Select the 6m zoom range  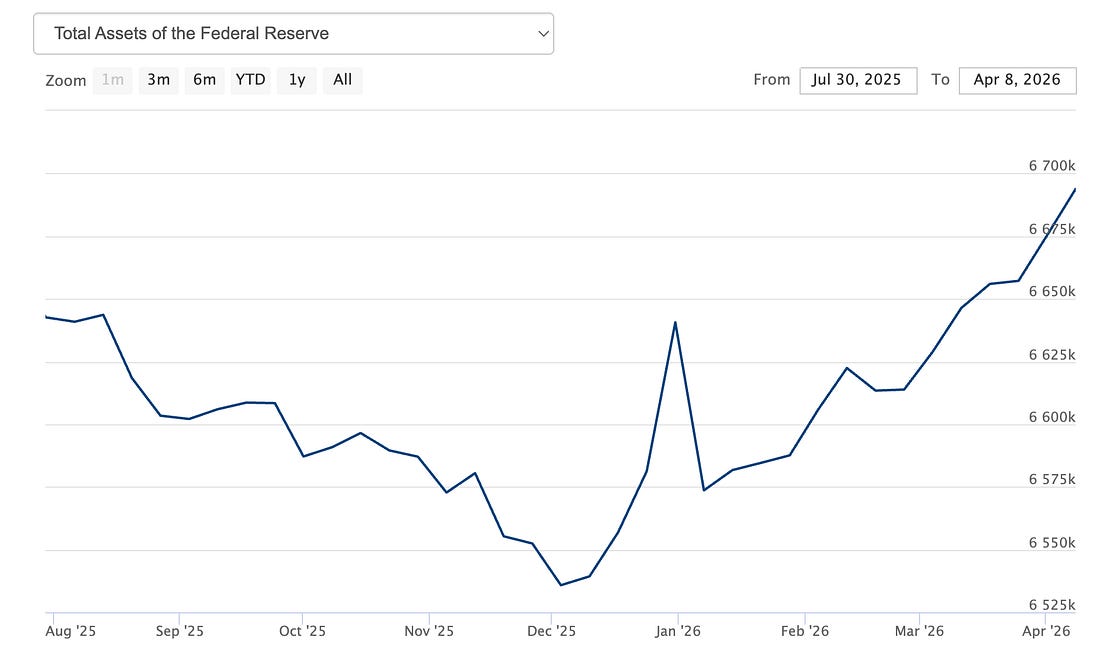point(205,80)
